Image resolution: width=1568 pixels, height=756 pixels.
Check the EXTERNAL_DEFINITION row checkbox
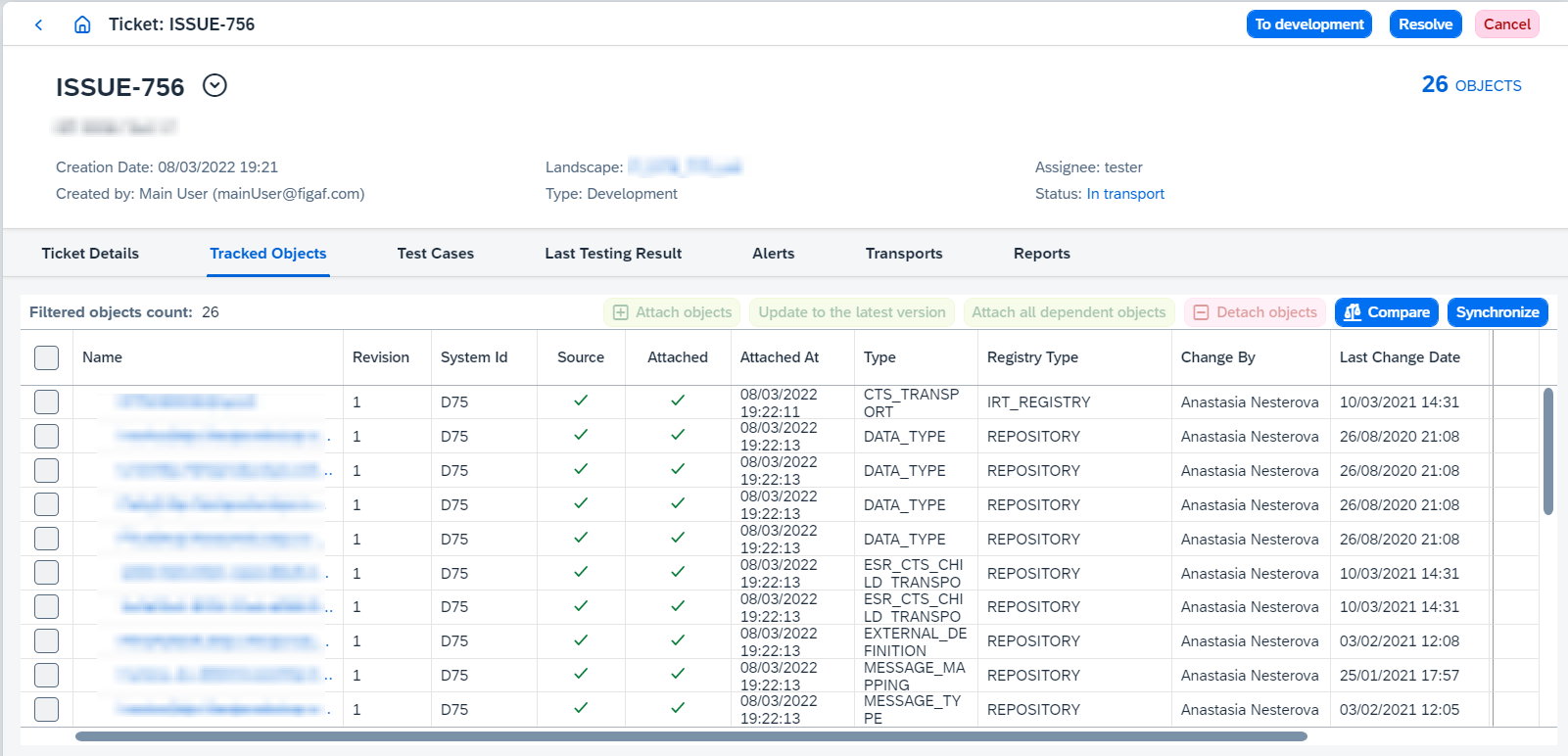tap(46, 641)
